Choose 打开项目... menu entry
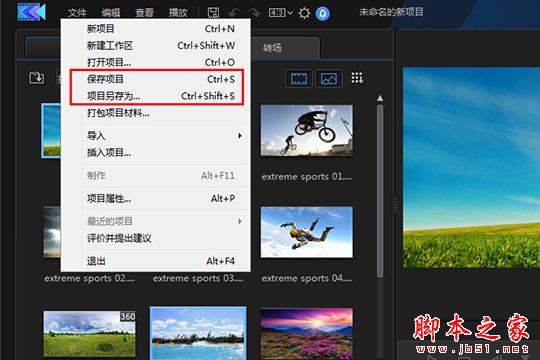540x360 pixels. point(156,62)
